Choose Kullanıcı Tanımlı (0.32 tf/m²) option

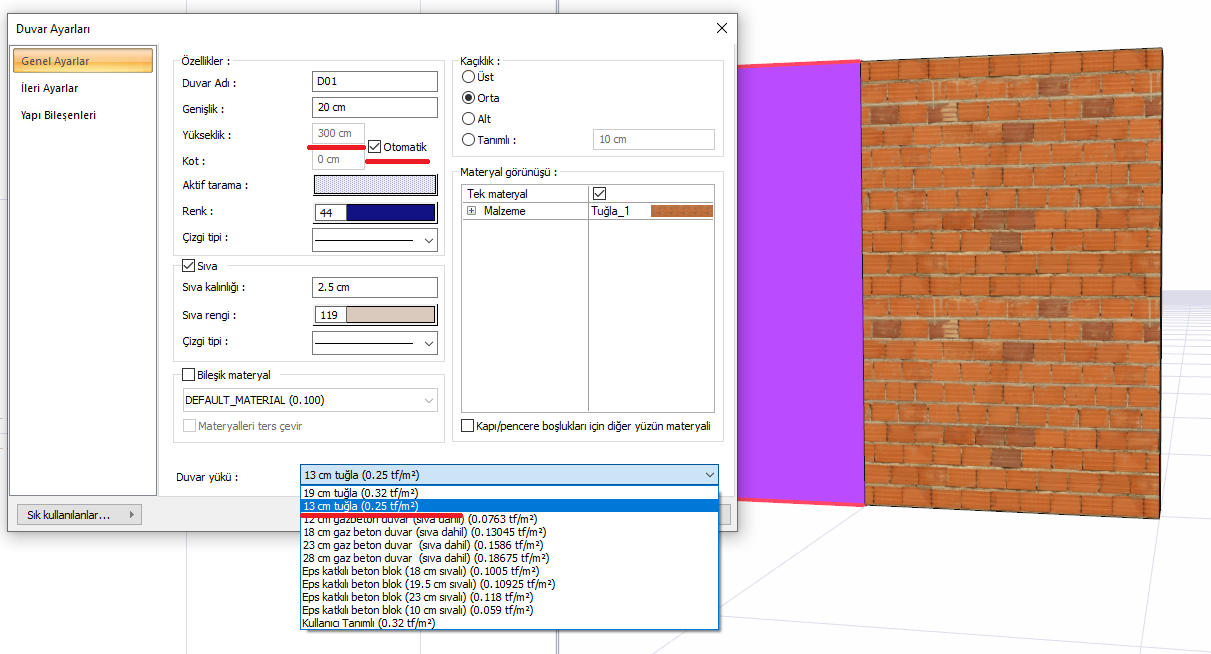(509, 623)
